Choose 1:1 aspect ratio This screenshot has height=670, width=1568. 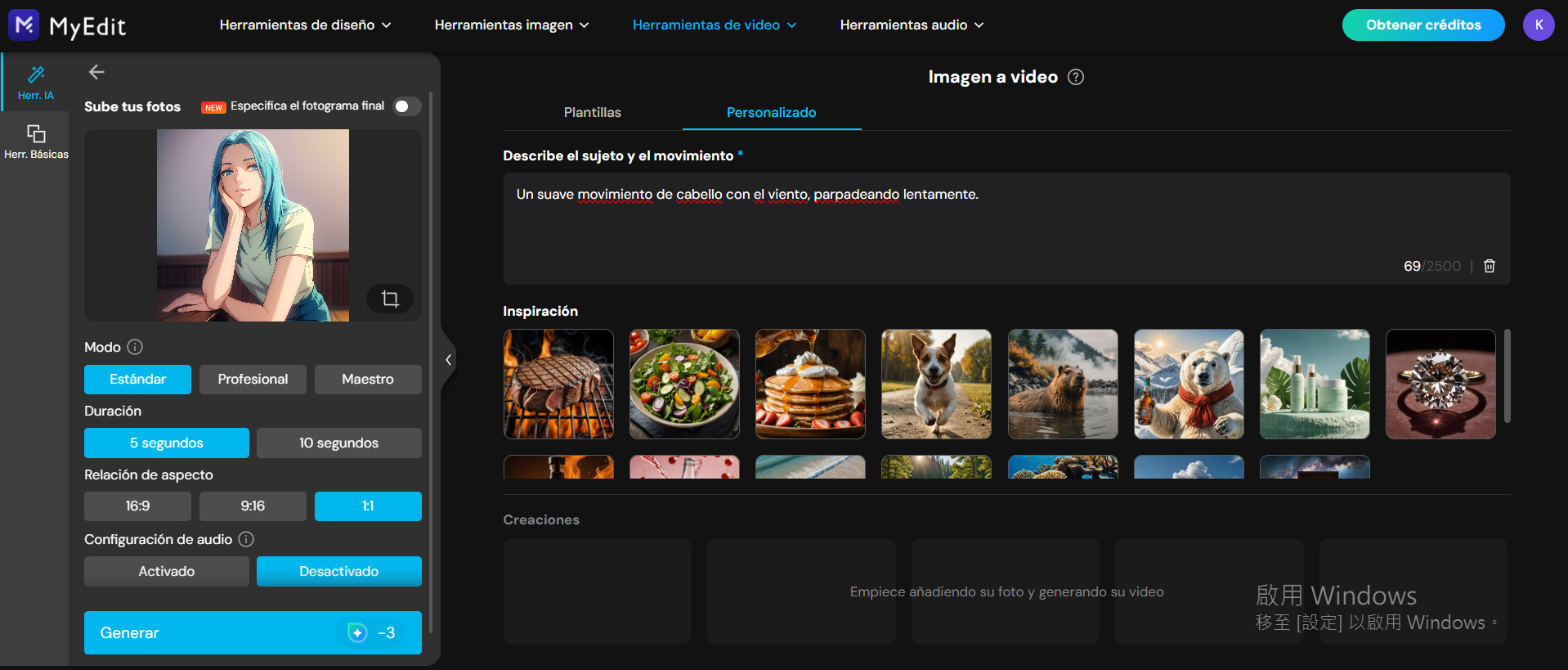[368, 506]
